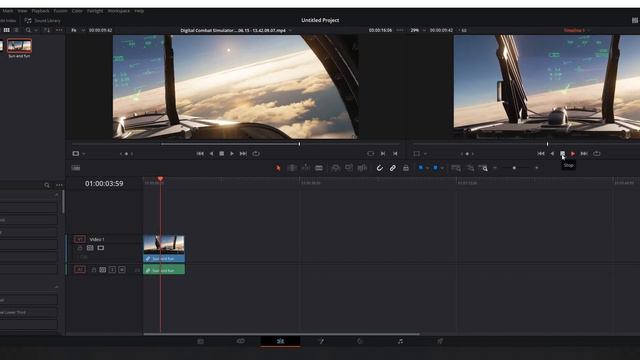
Task: Play the source viewer clip forward
Action: [x=232, y=153]
